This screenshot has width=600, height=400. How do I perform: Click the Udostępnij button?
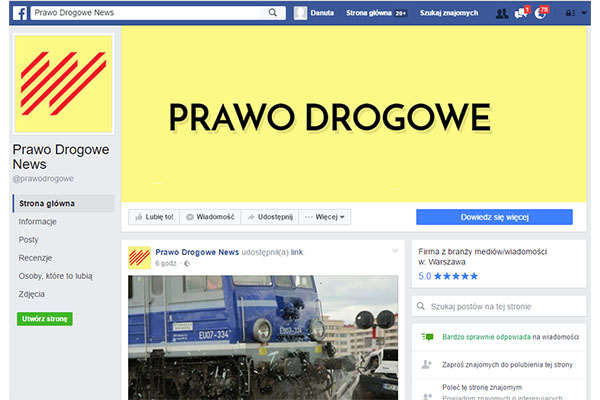(270, 217)
